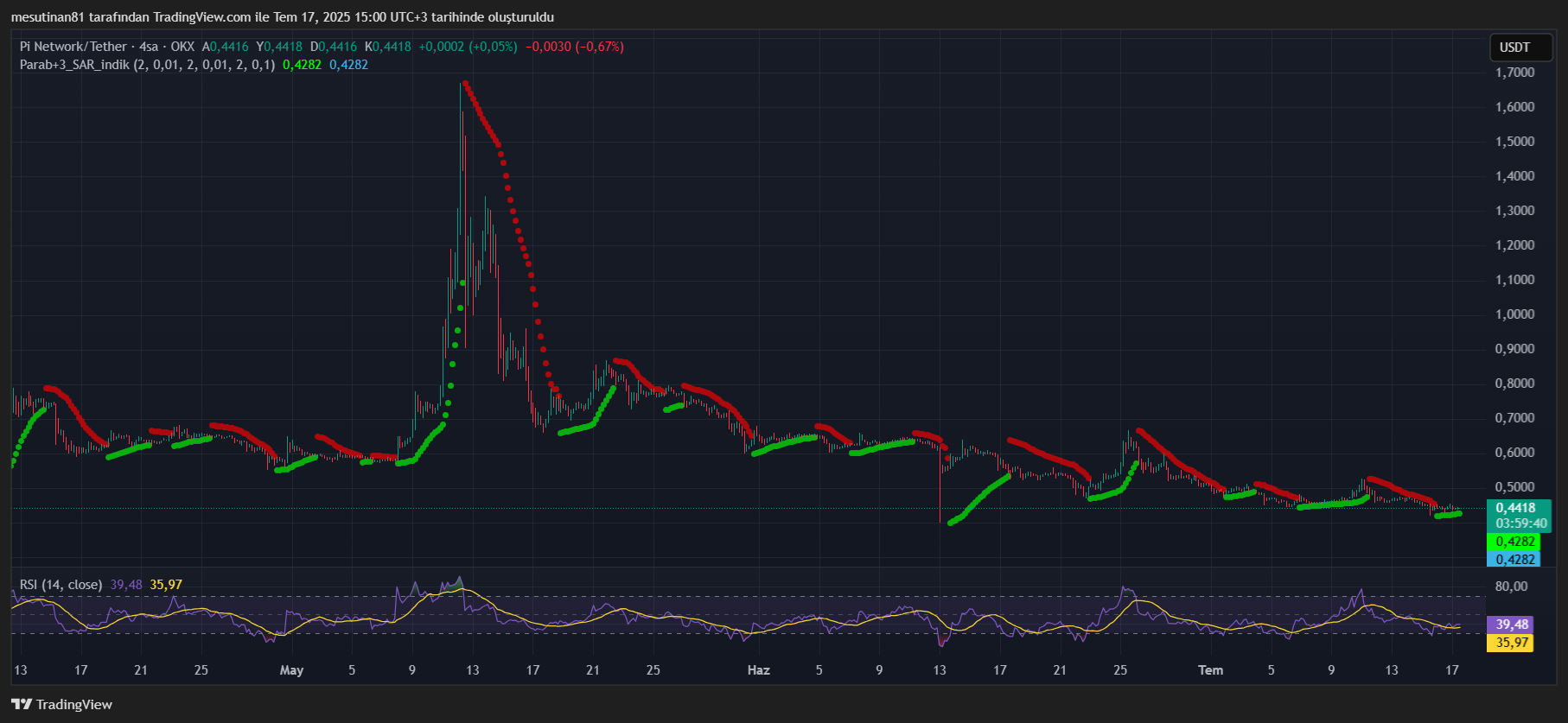
Task: Click the Tem label on time axis
Action: pyautogui.click(x=1210, y=670)
